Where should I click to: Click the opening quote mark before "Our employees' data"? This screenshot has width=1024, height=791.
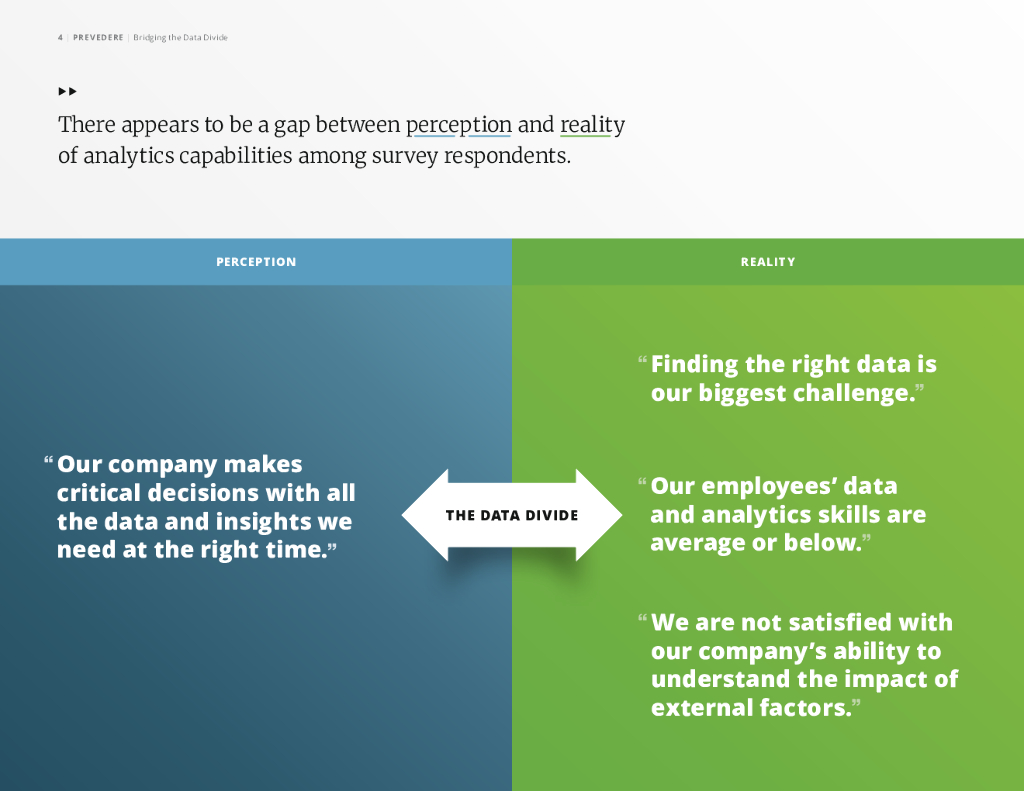pyautogui.click(x=642, y=484)
